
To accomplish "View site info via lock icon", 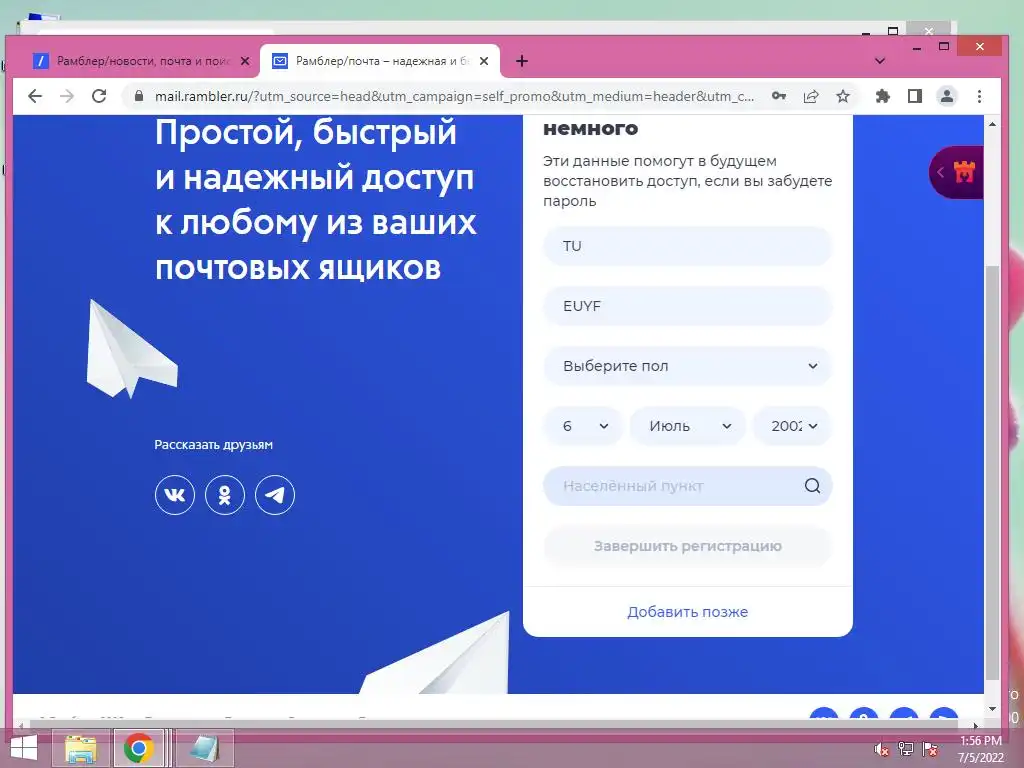I will pos(138,97).
